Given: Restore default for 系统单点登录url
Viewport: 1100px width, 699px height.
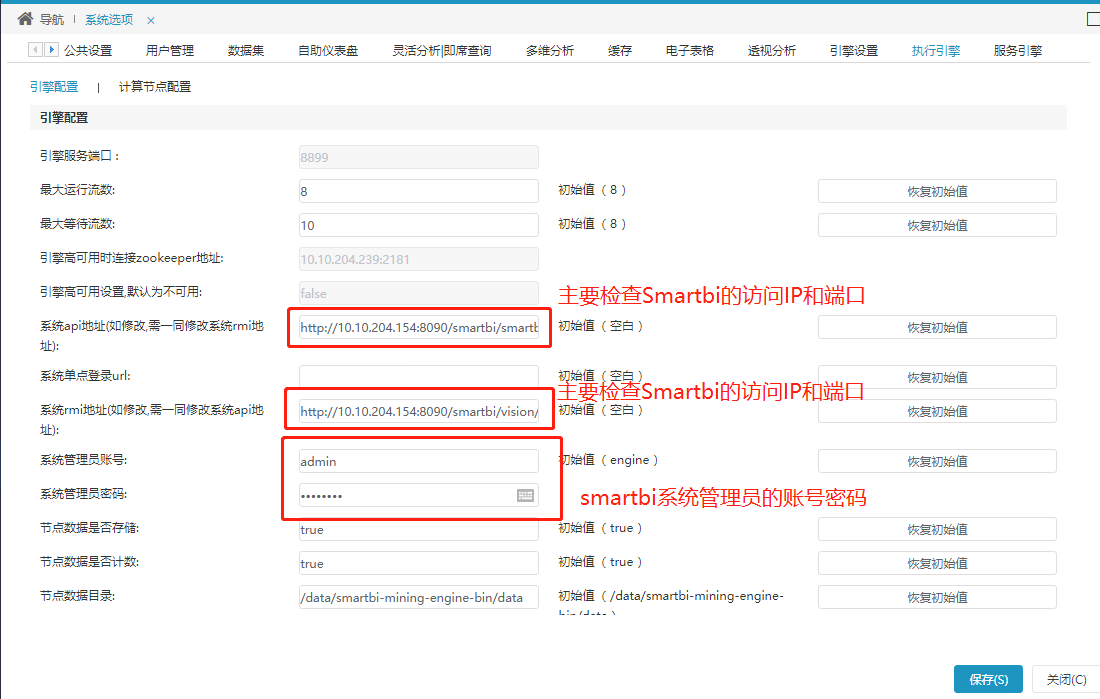Looking at the screenshot, I should tap(937, 377).
